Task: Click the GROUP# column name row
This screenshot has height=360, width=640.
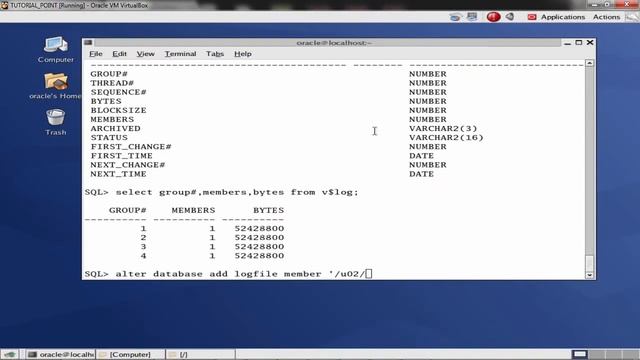Action: coord(109,74)
